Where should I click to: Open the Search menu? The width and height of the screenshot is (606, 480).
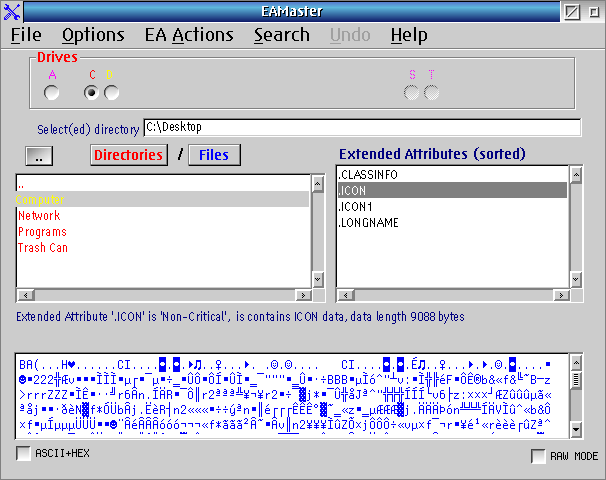point(282,35)
